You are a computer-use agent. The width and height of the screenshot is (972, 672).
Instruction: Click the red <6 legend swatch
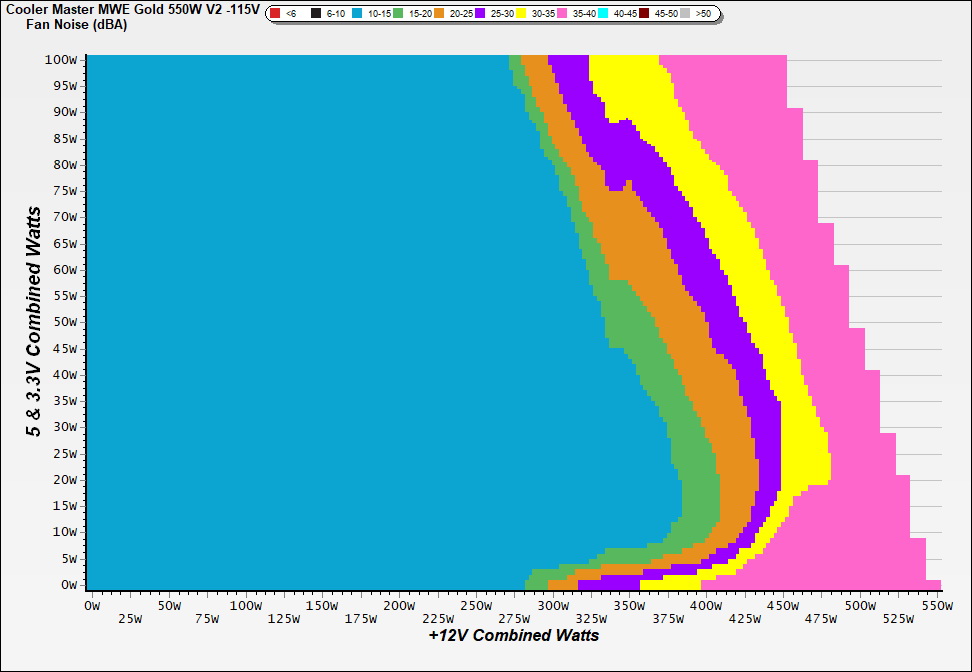click(275, 14)
